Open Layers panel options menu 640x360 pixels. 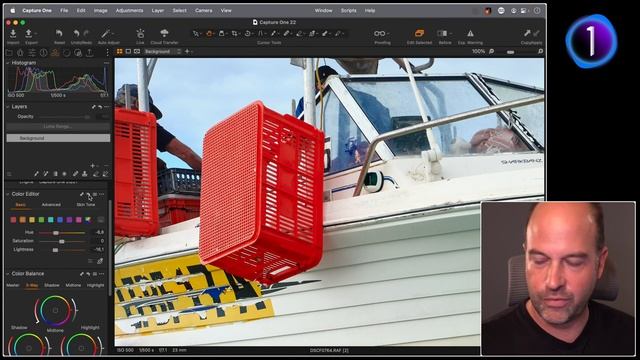click(107, 107)
